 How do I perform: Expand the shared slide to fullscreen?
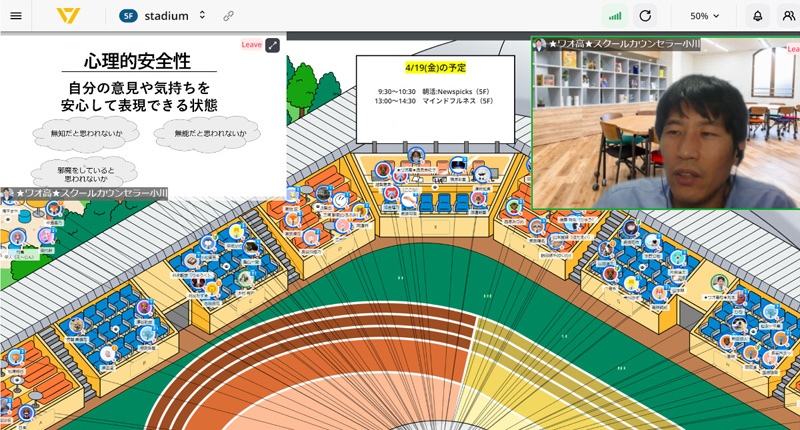272,45
